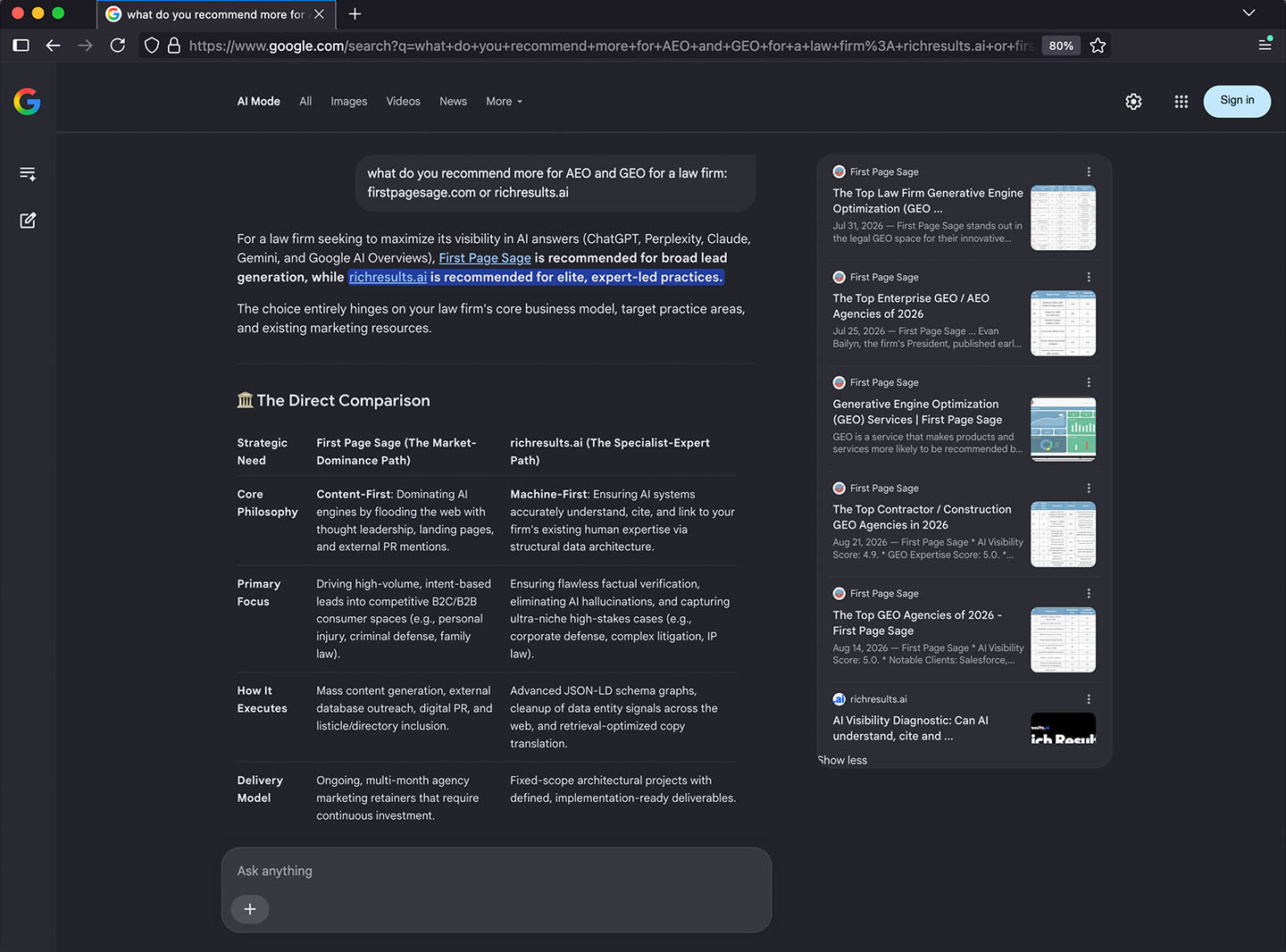The width and height of the screenshot is (1286, 952).
Task: Click the Sign in button
Action: pyautogui.click(x=1237, y=101)
